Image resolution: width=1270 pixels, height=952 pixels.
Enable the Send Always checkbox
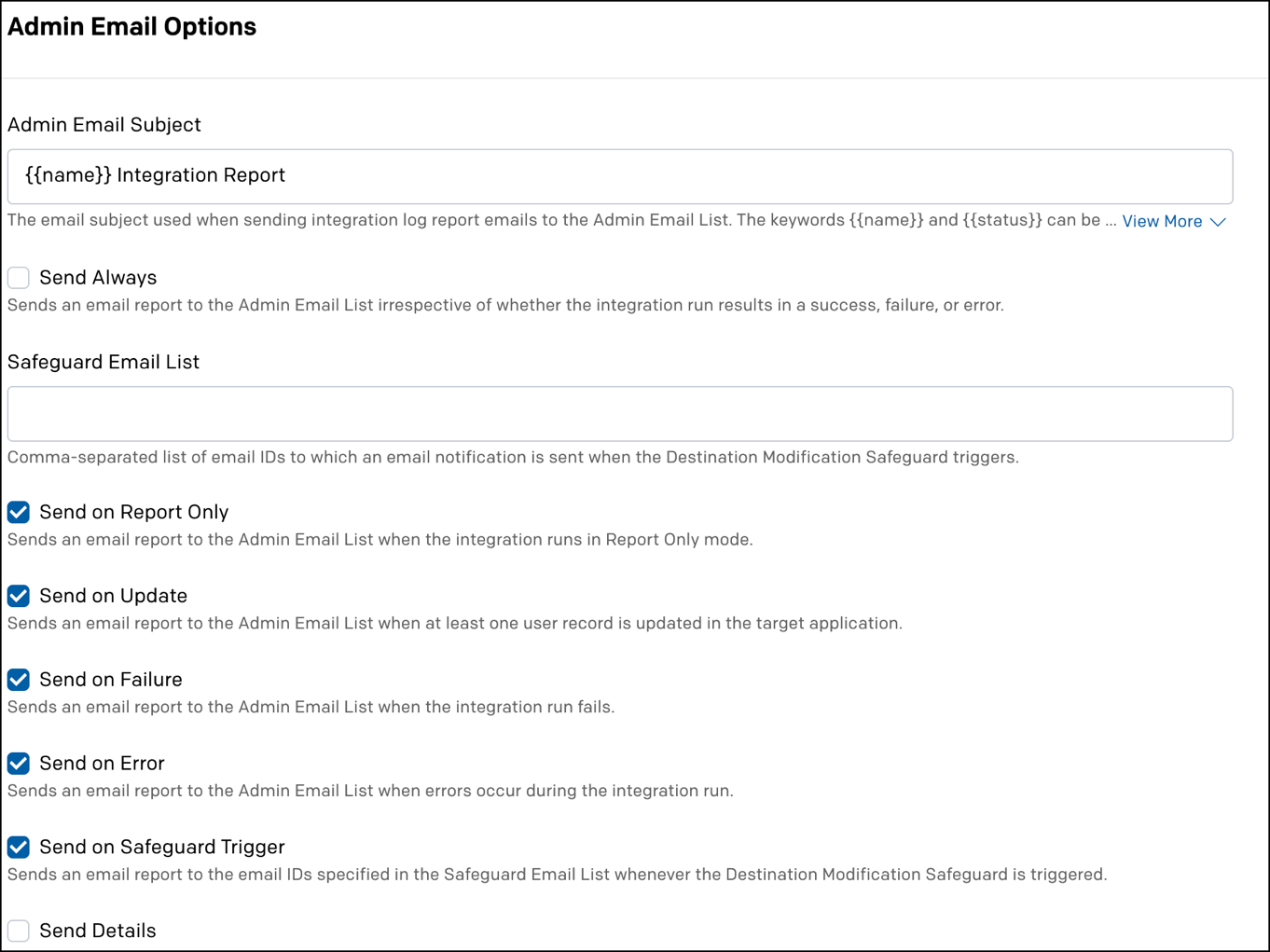(x=19, y=278)
